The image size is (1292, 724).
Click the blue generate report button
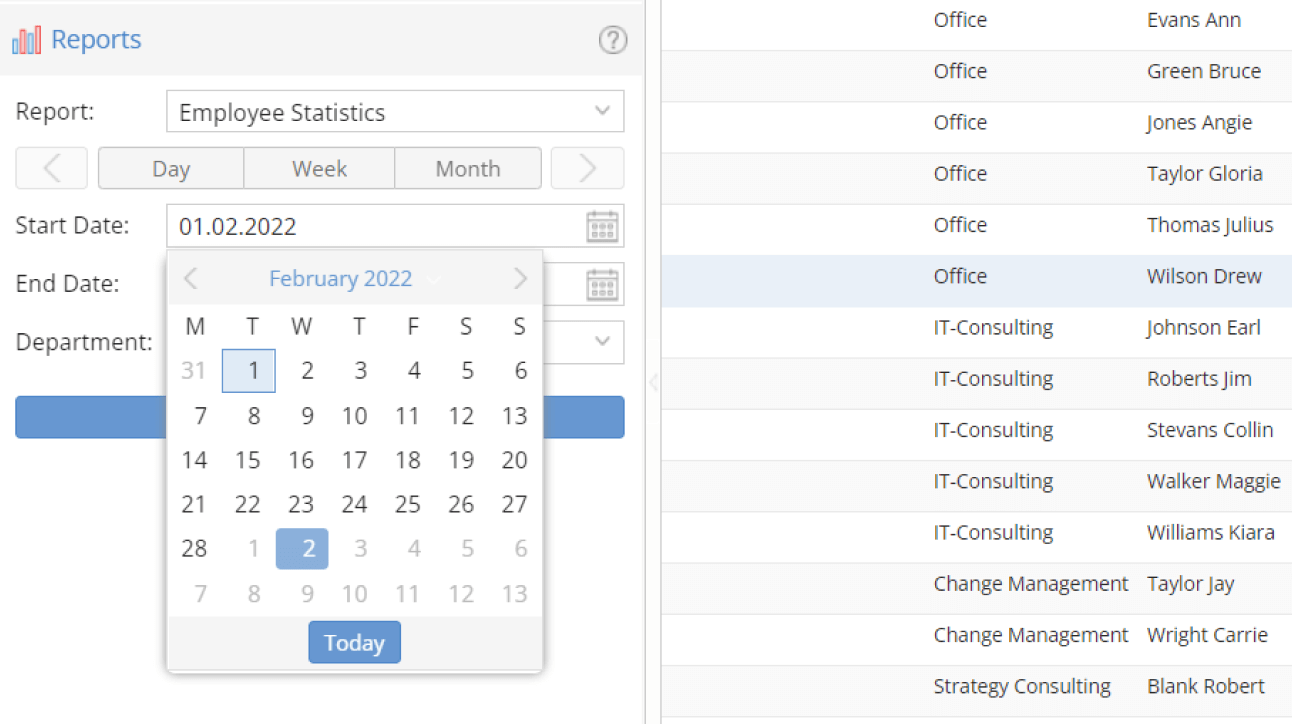point(90,416)
